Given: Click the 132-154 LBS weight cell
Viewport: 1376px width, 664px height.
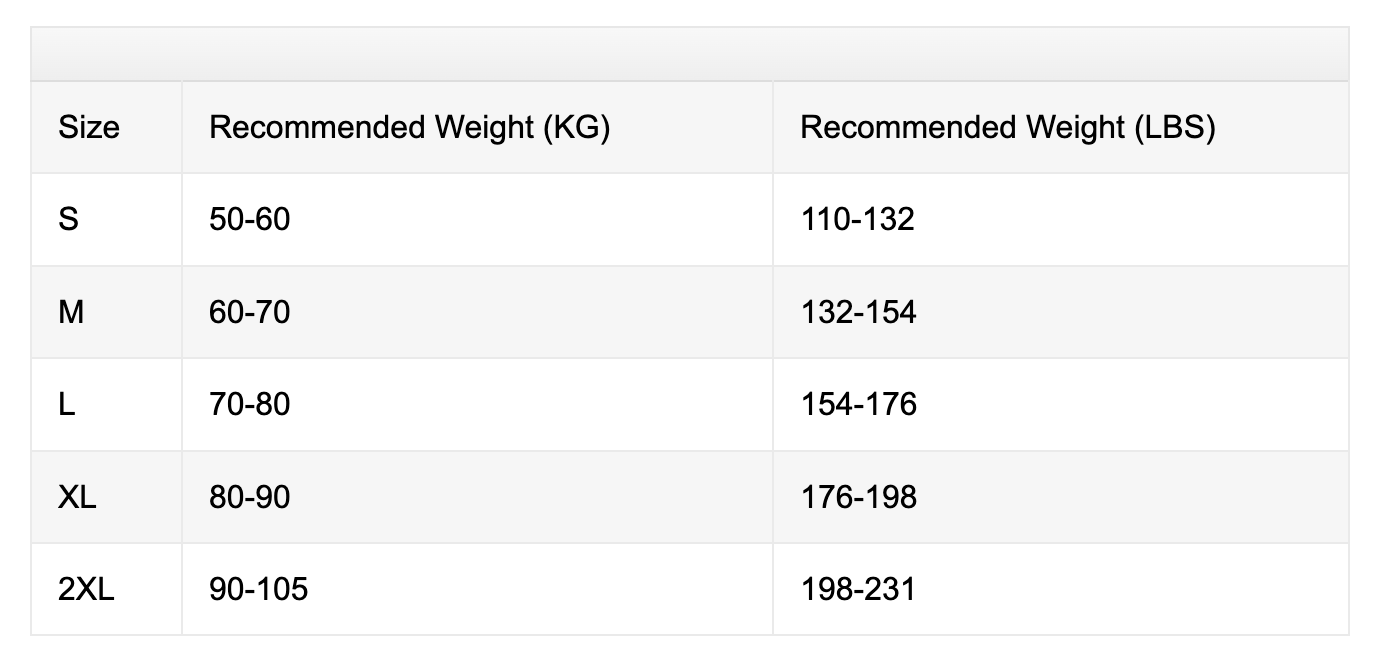Looking at the screenshot, I should (858, 312).
